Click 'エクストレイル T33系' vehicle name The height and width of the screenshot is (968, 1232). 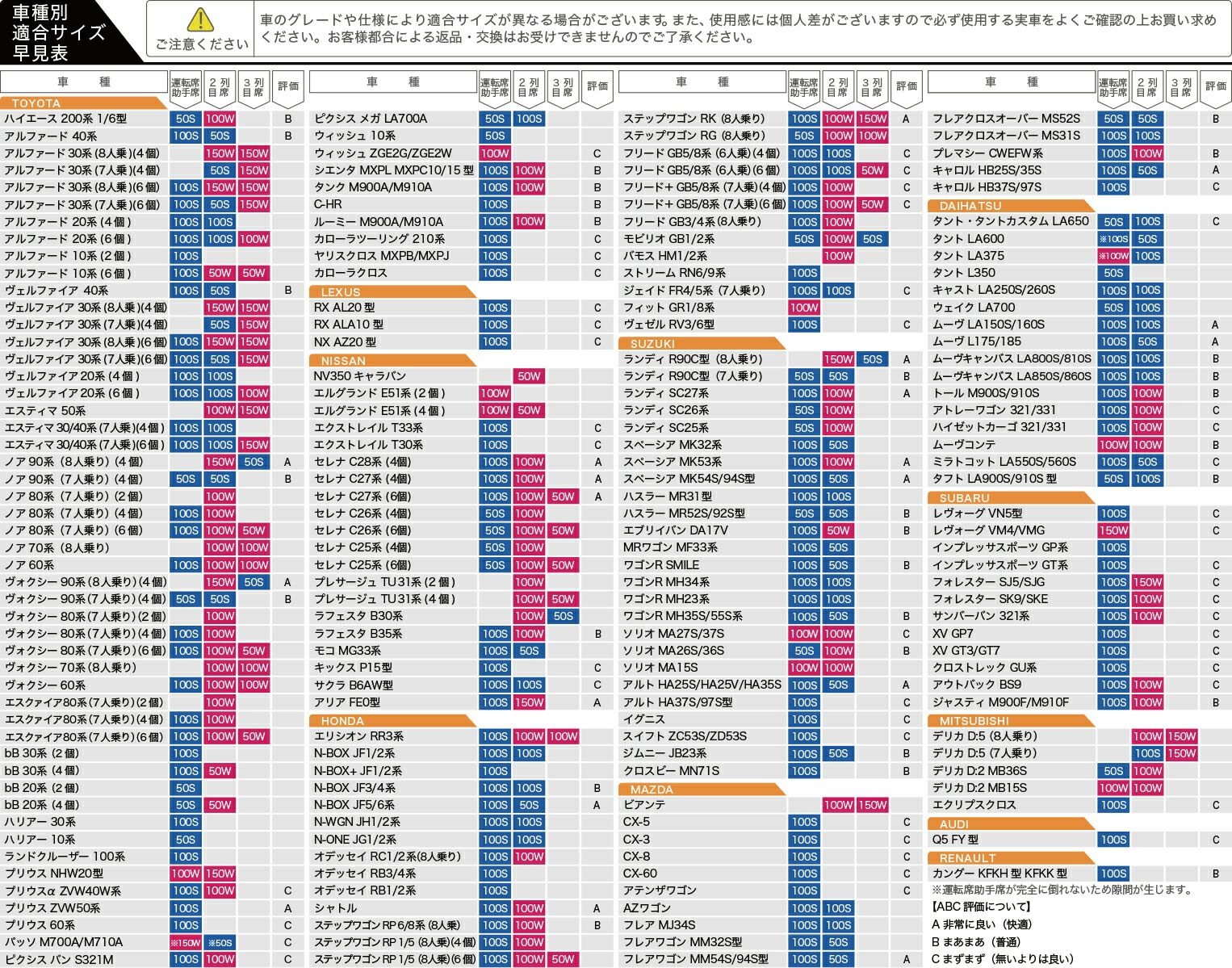[368, 428]
